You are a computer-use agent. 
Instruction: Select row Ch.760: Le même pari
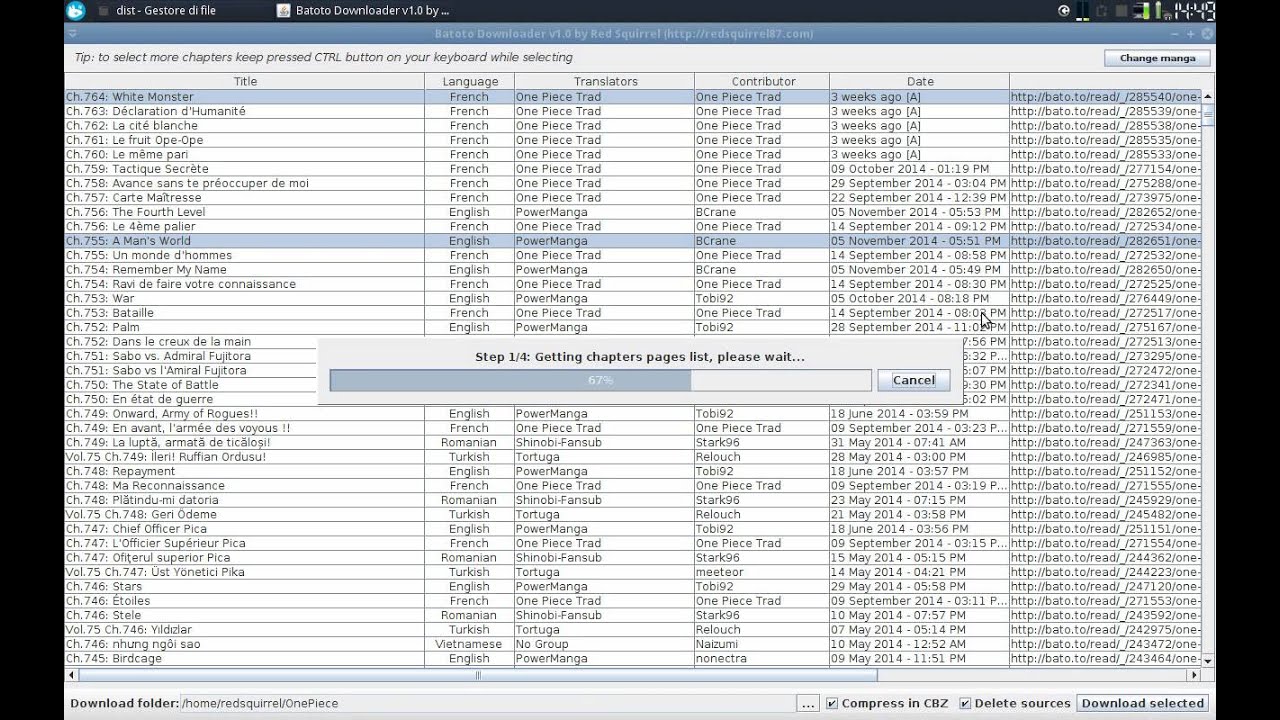[x=633, y=154]
